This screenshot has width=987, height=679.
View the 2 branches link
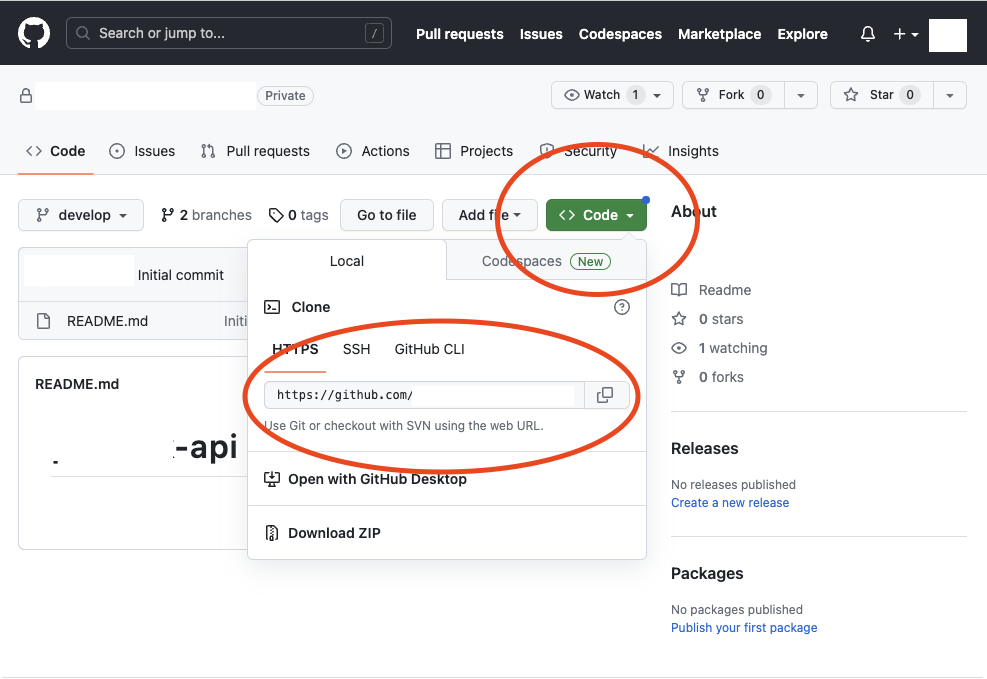click(x=206, y=215)
